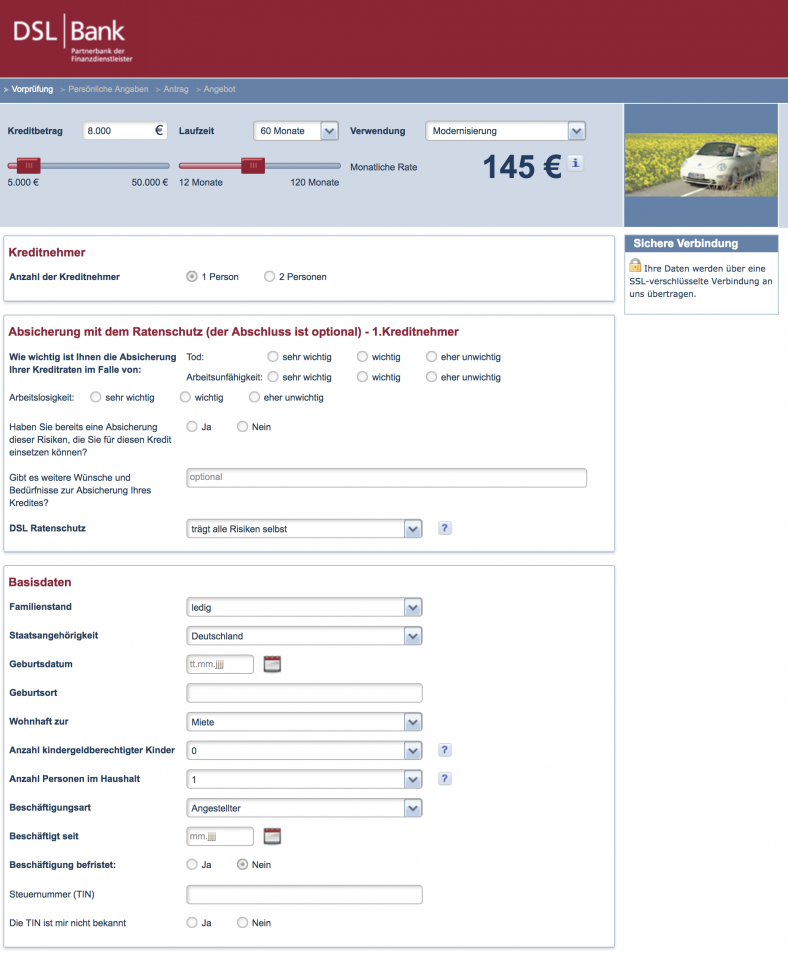
Task: Mark Arbeitslosigkeit as wichtig
Action: [x=185, y=397]
